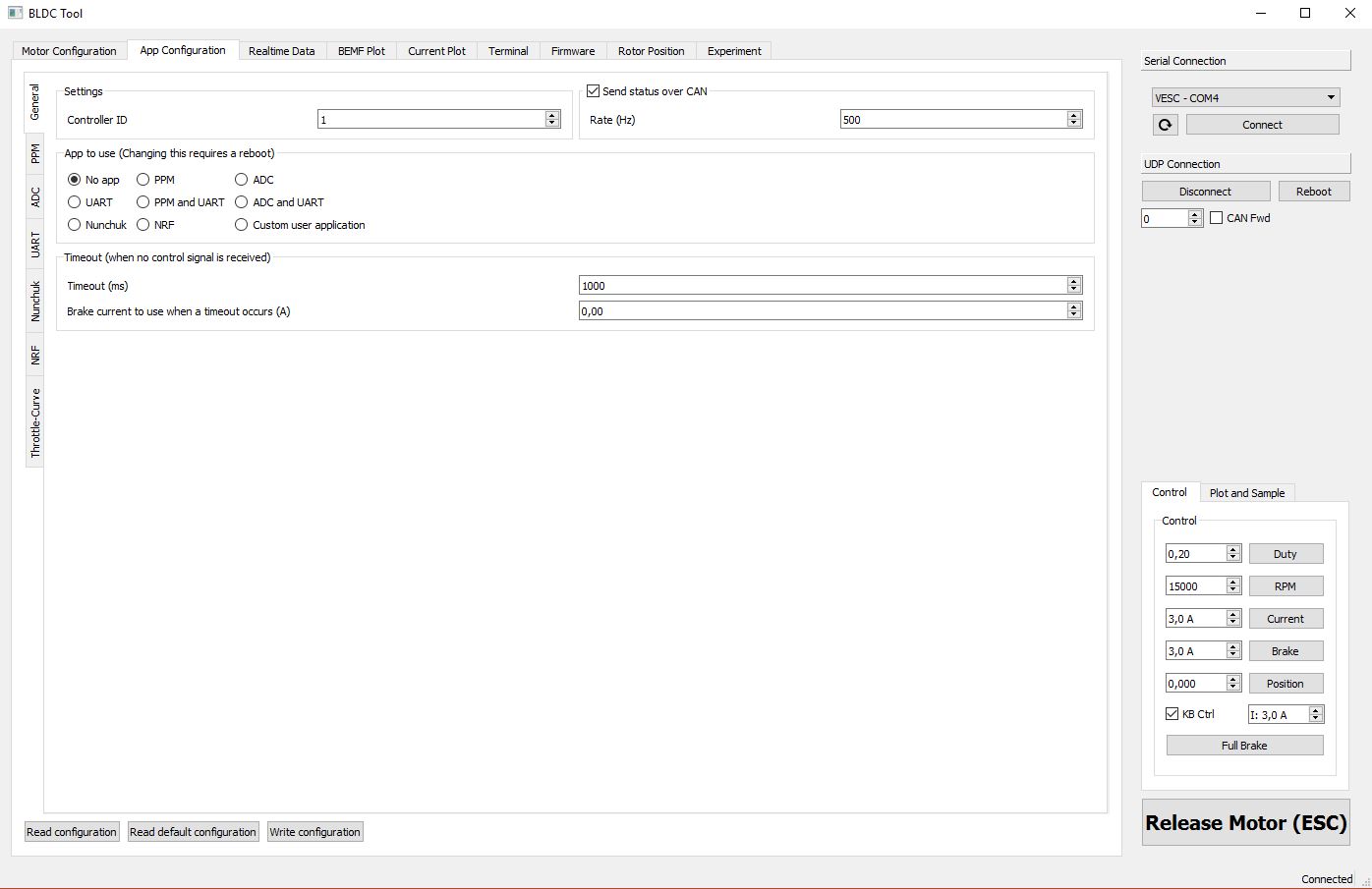
Task: Click the UDP Connection header
Action: coord(1245,164)
